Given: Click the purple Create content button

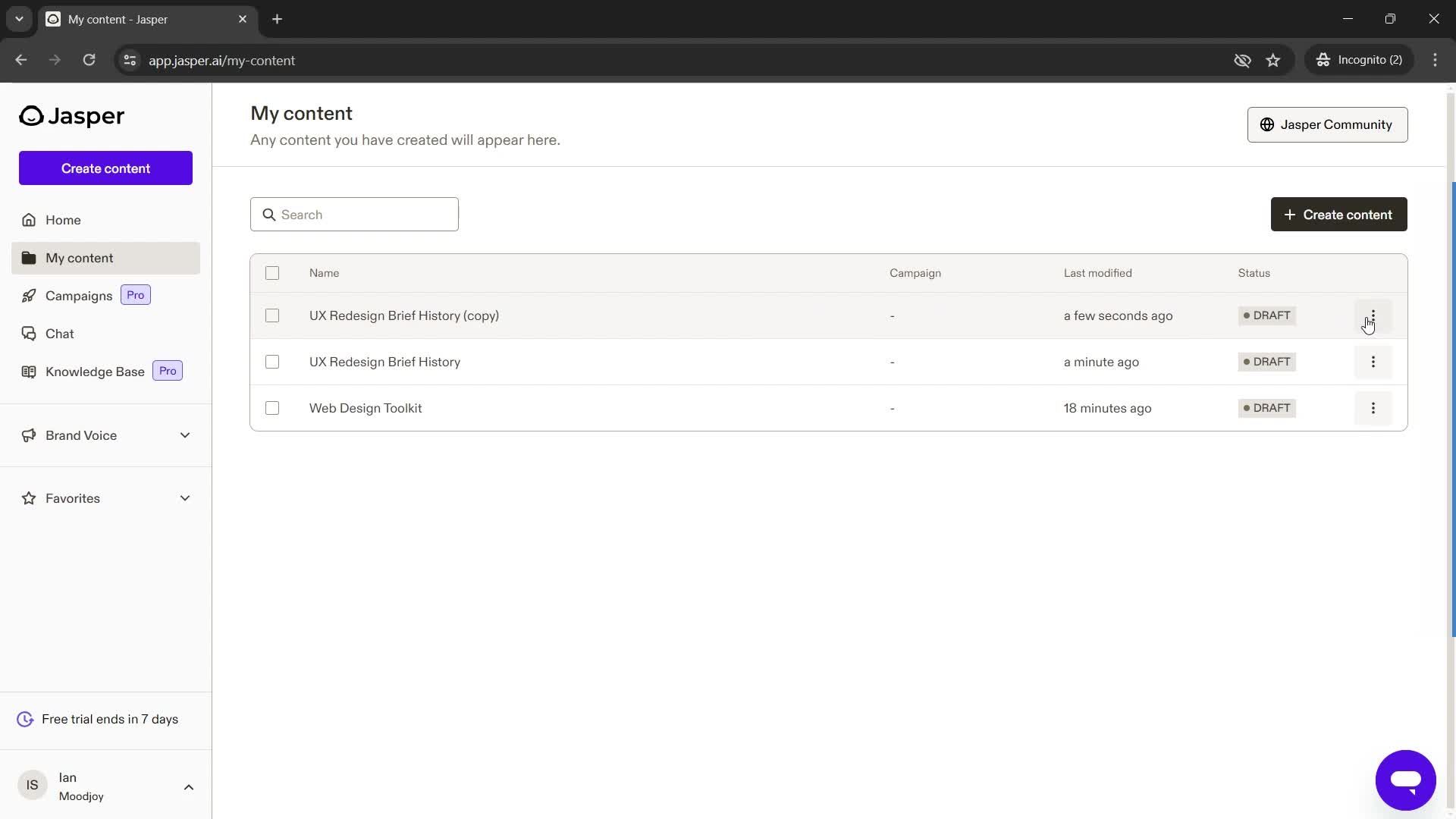Looking at the screenshot, I should click(x=105, y=168).
